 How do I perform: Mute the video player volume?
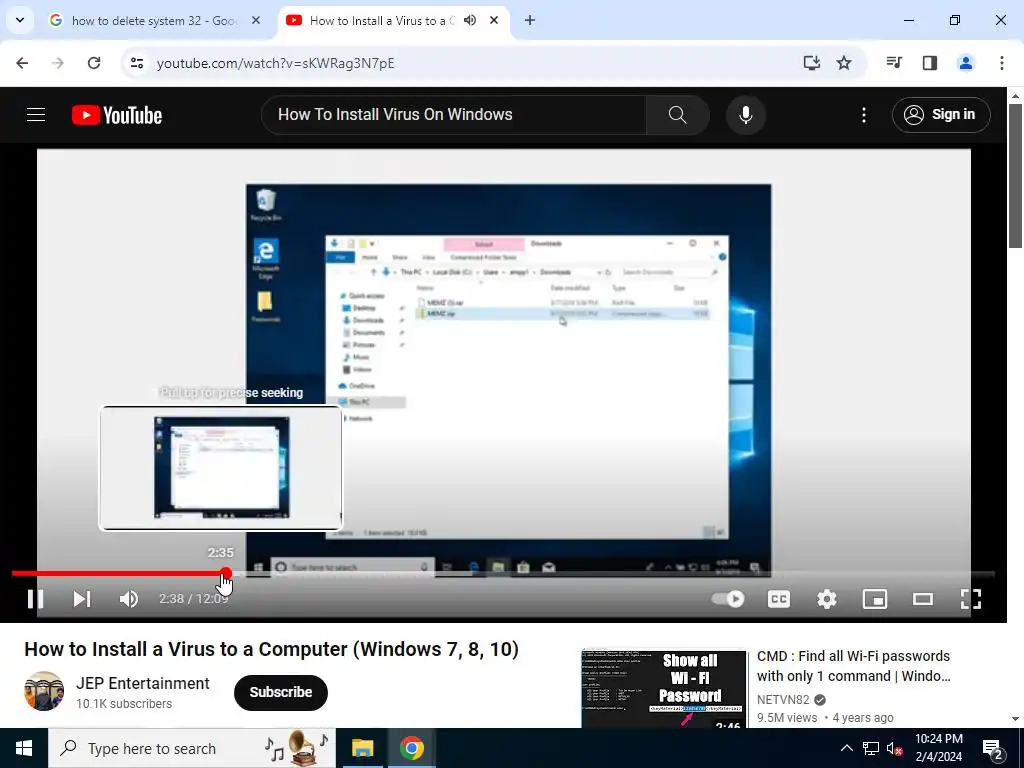(x=129, y=599)
